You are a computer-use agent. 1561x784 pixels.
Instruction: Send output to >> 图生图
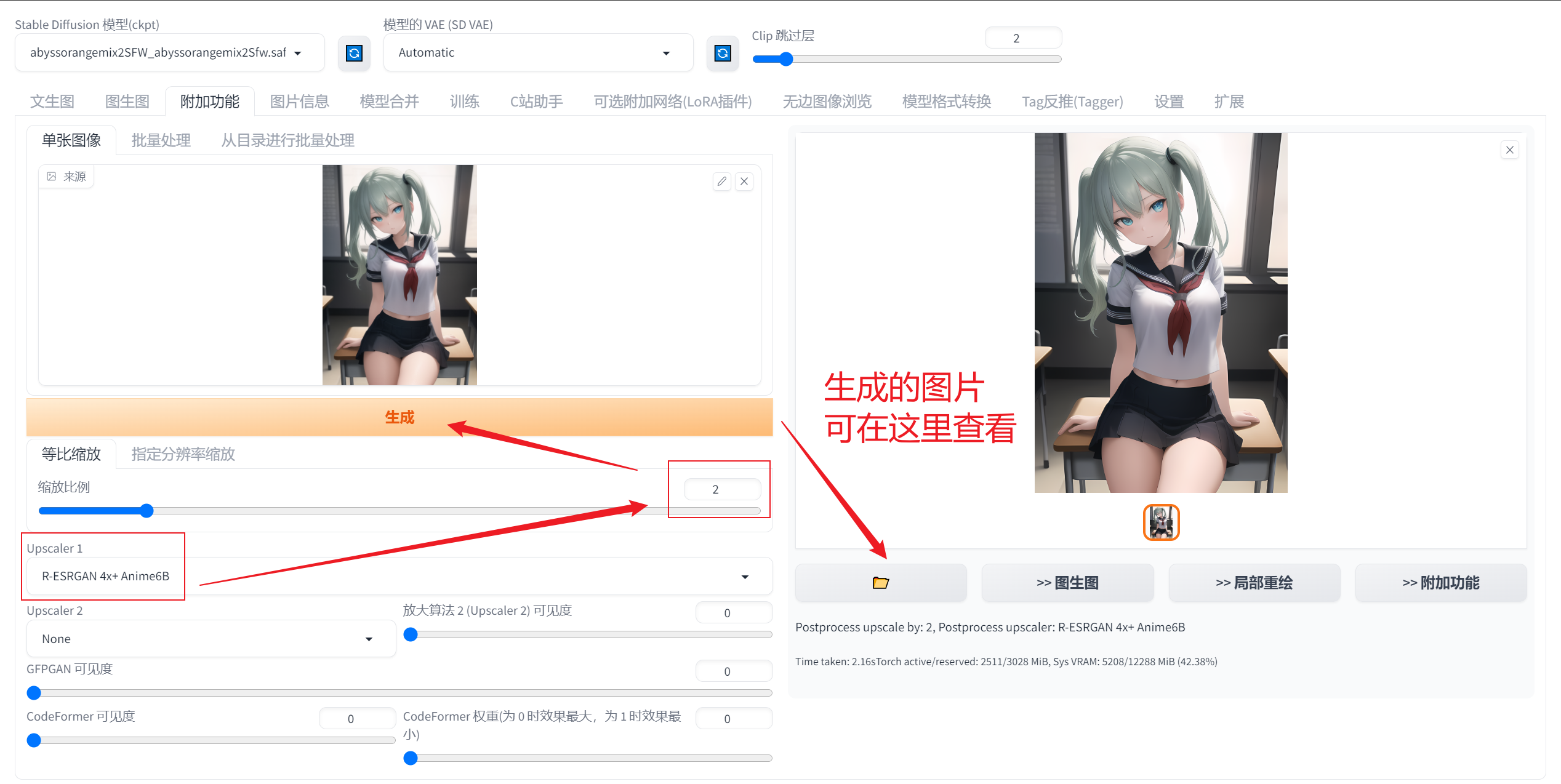pyautogui.click(x=1068, y=582)
